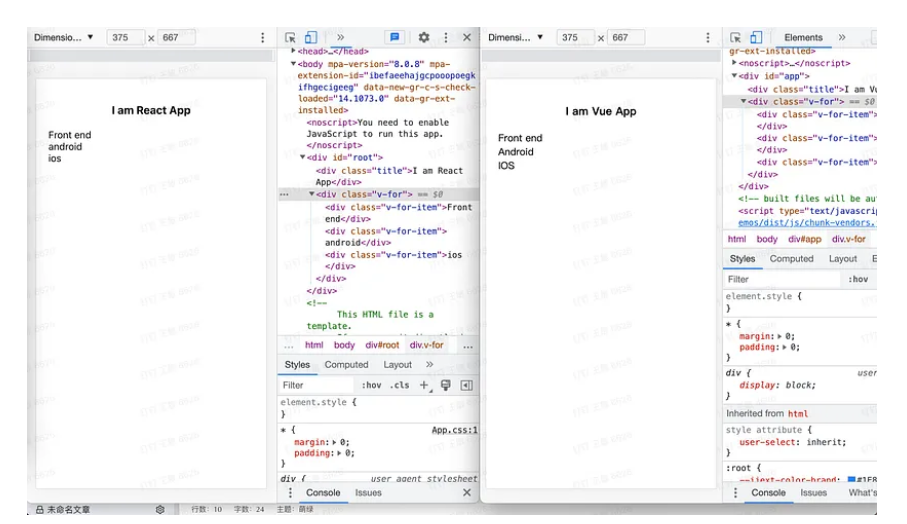Click the 375 width field in the Vue window
The image size is (907, 524).
pos(575,38)
